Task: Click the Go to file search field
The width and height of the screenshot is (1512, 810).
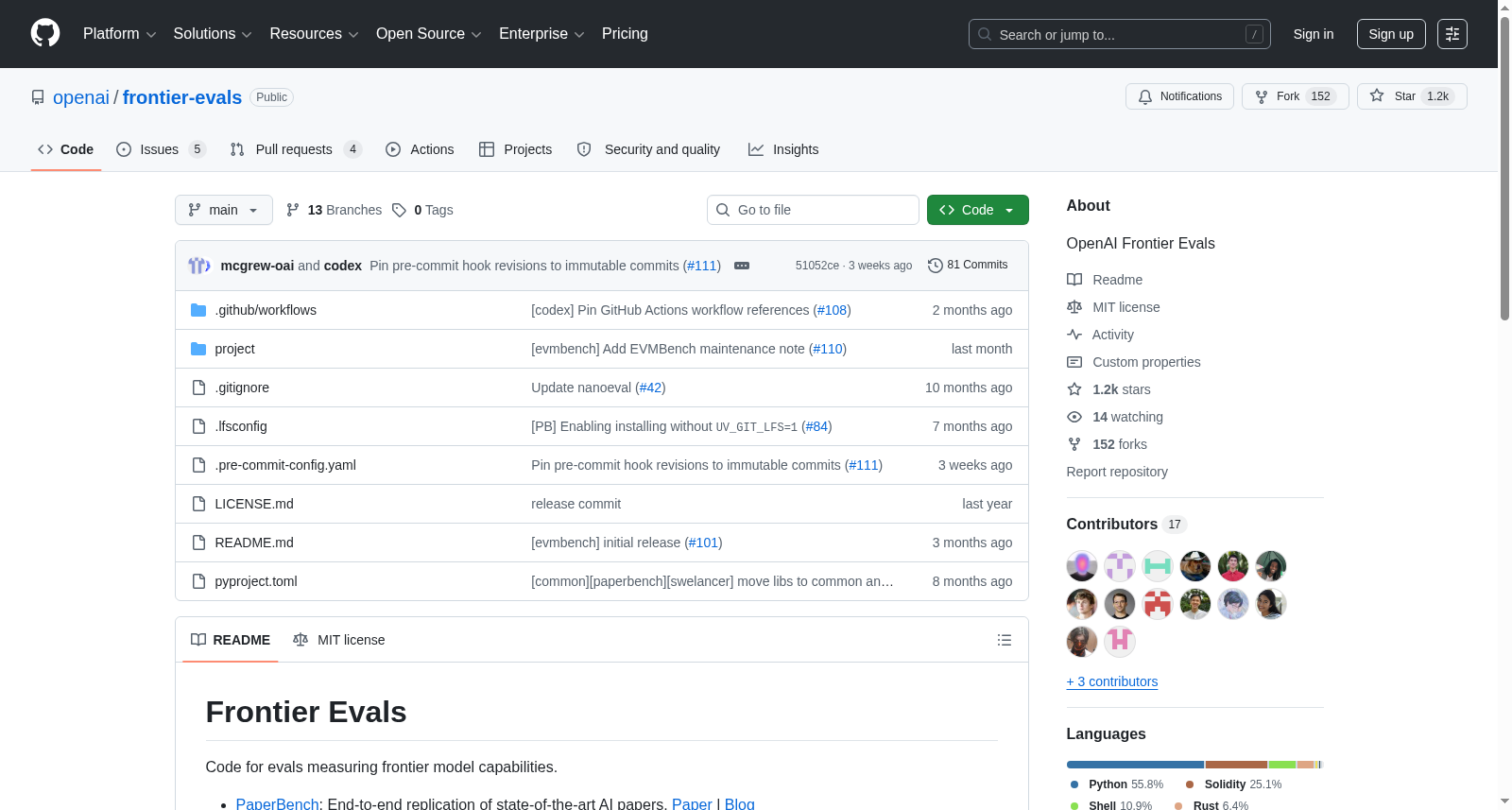Action: (x=813, y=210)
